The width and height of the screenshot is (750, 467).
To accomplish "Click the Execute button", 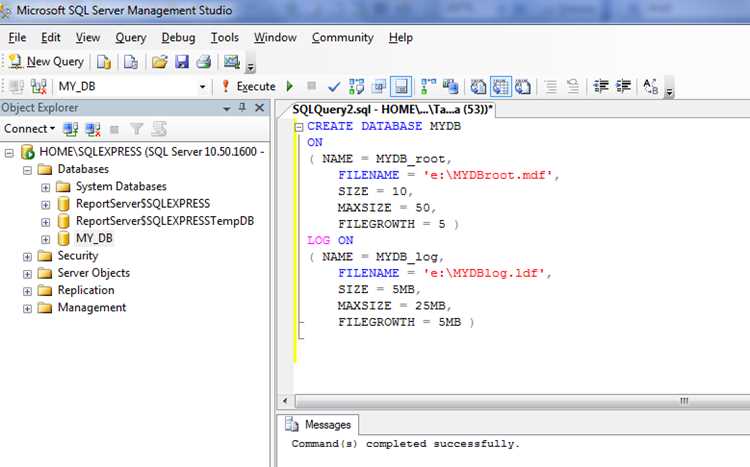I will click(x=248, y=87).
